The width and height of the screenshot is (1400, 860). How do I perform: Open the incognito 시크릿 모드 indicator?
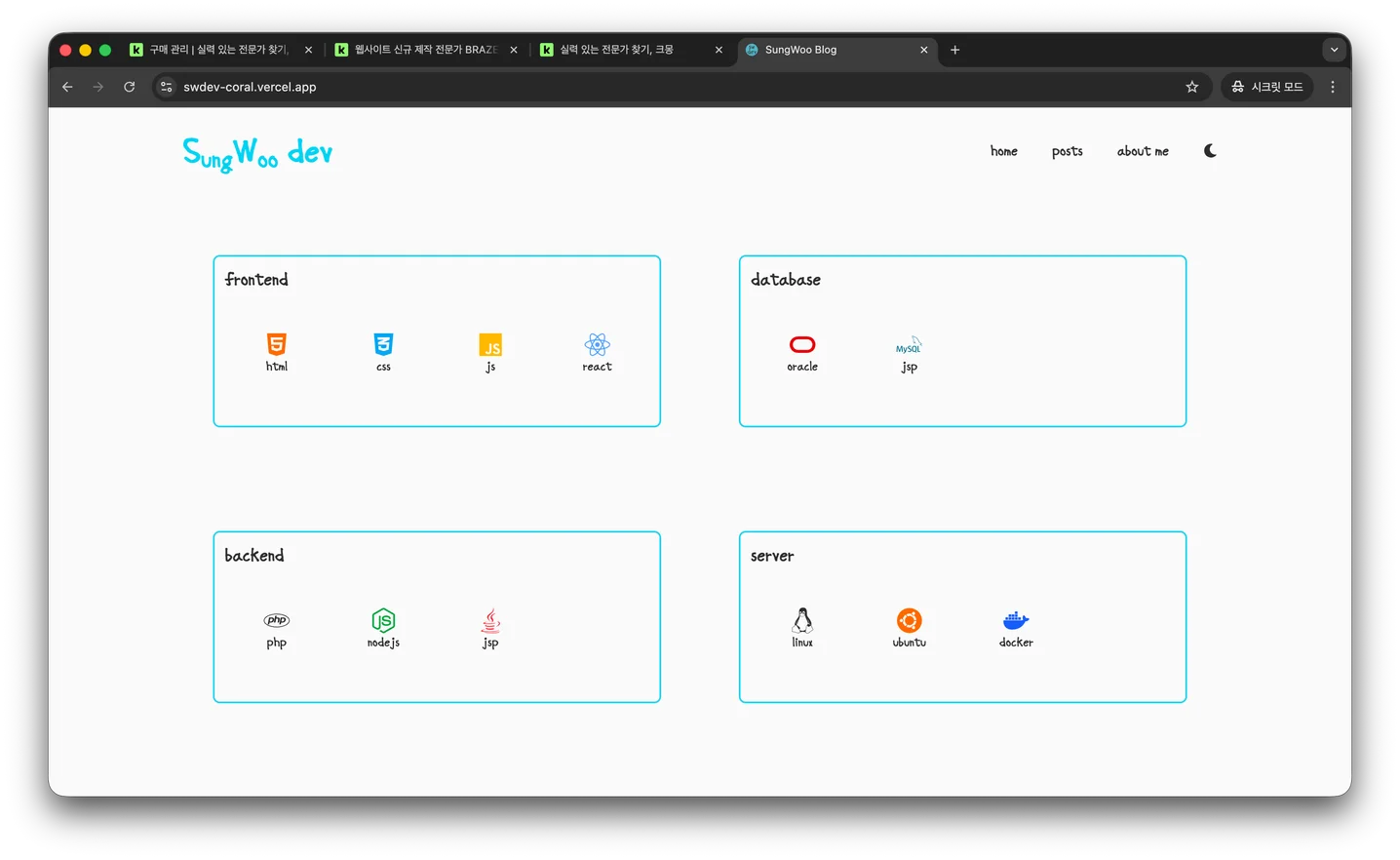pos(1266,87)
